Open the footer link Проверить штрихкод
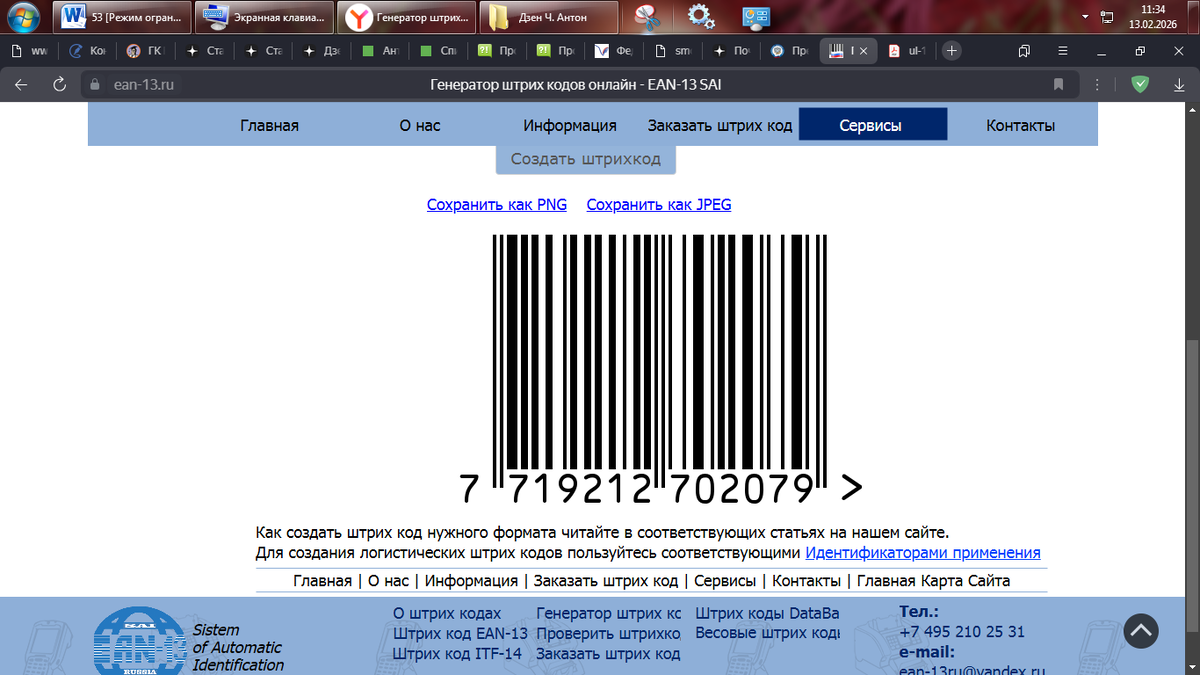This screenshot has width=1200, height=675. pyautogui.click(x=609, y=634)
